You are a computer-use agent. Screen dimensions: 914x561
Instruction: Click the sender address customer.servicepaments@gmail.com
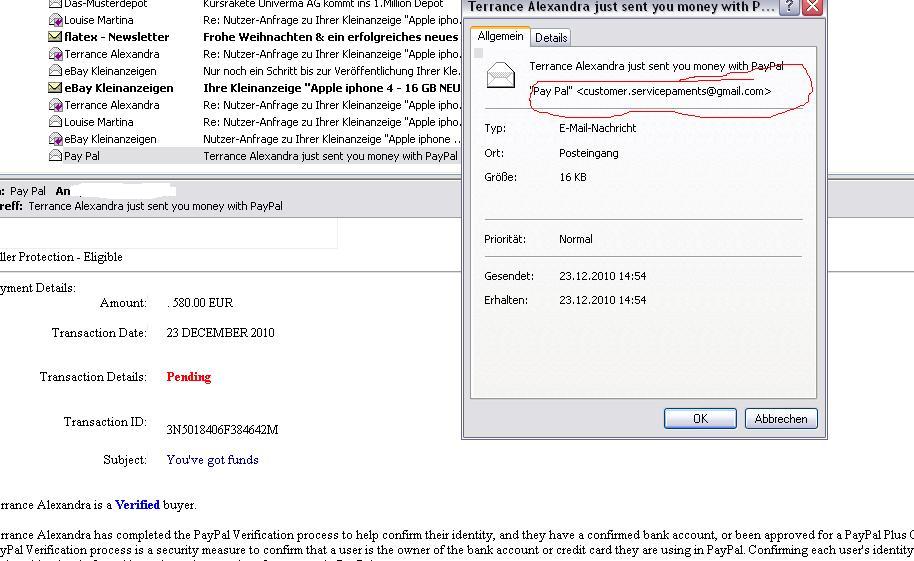click(x=674, y=92)
